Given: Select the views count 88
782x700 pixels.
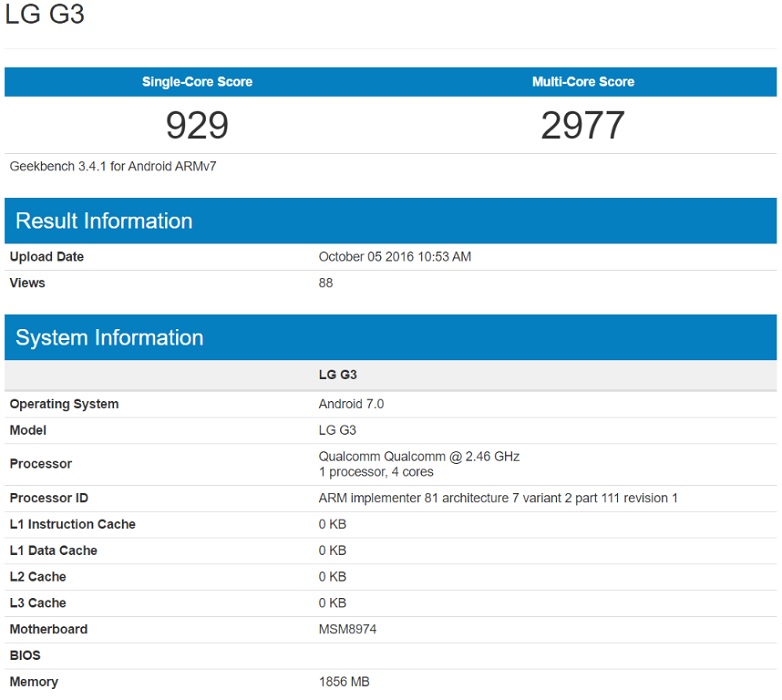Looking at the screenshot, I should [326, 283].
